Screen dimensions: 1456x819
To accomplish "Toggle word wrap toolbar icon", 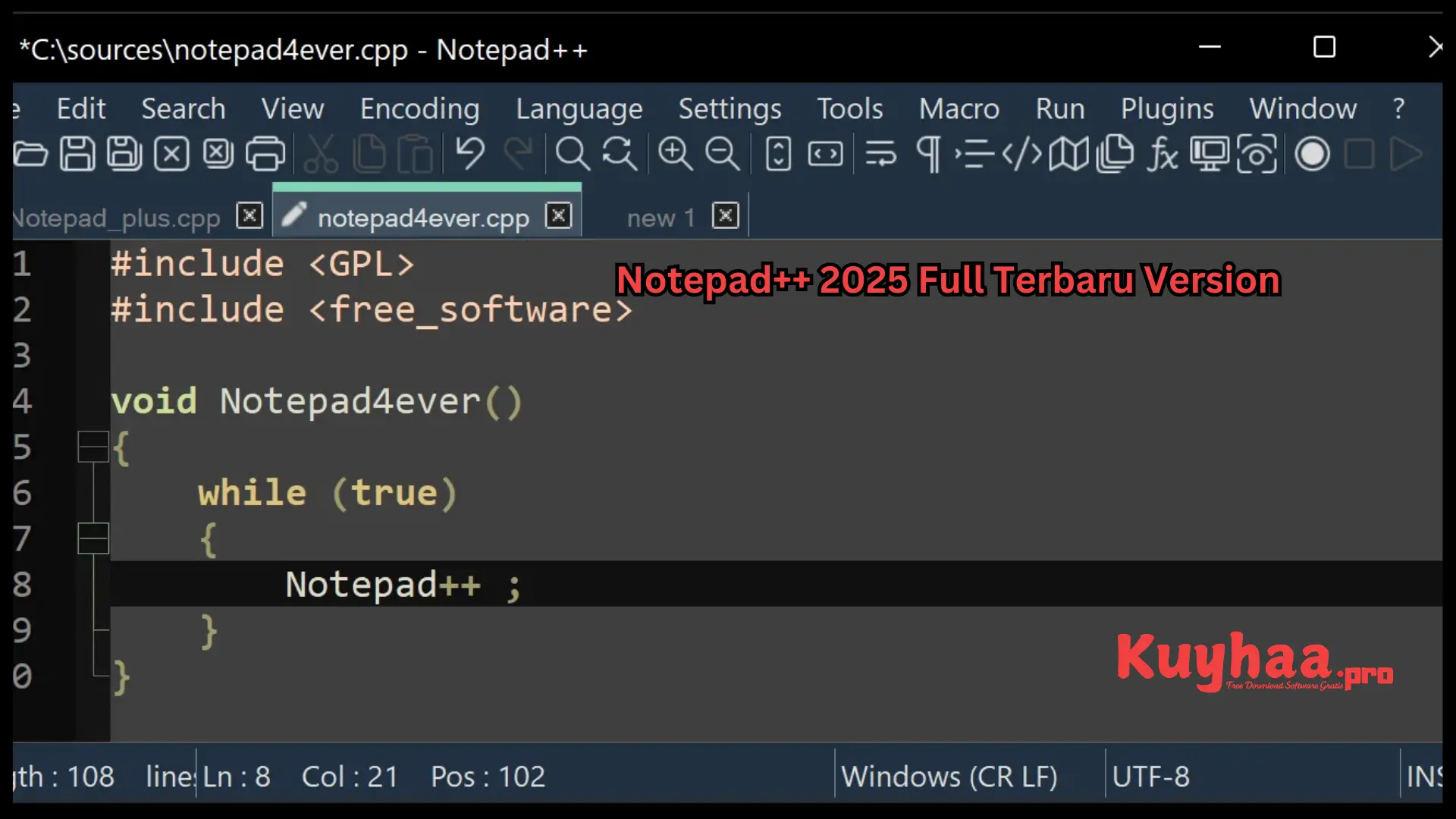I will [x=880, y=154].
